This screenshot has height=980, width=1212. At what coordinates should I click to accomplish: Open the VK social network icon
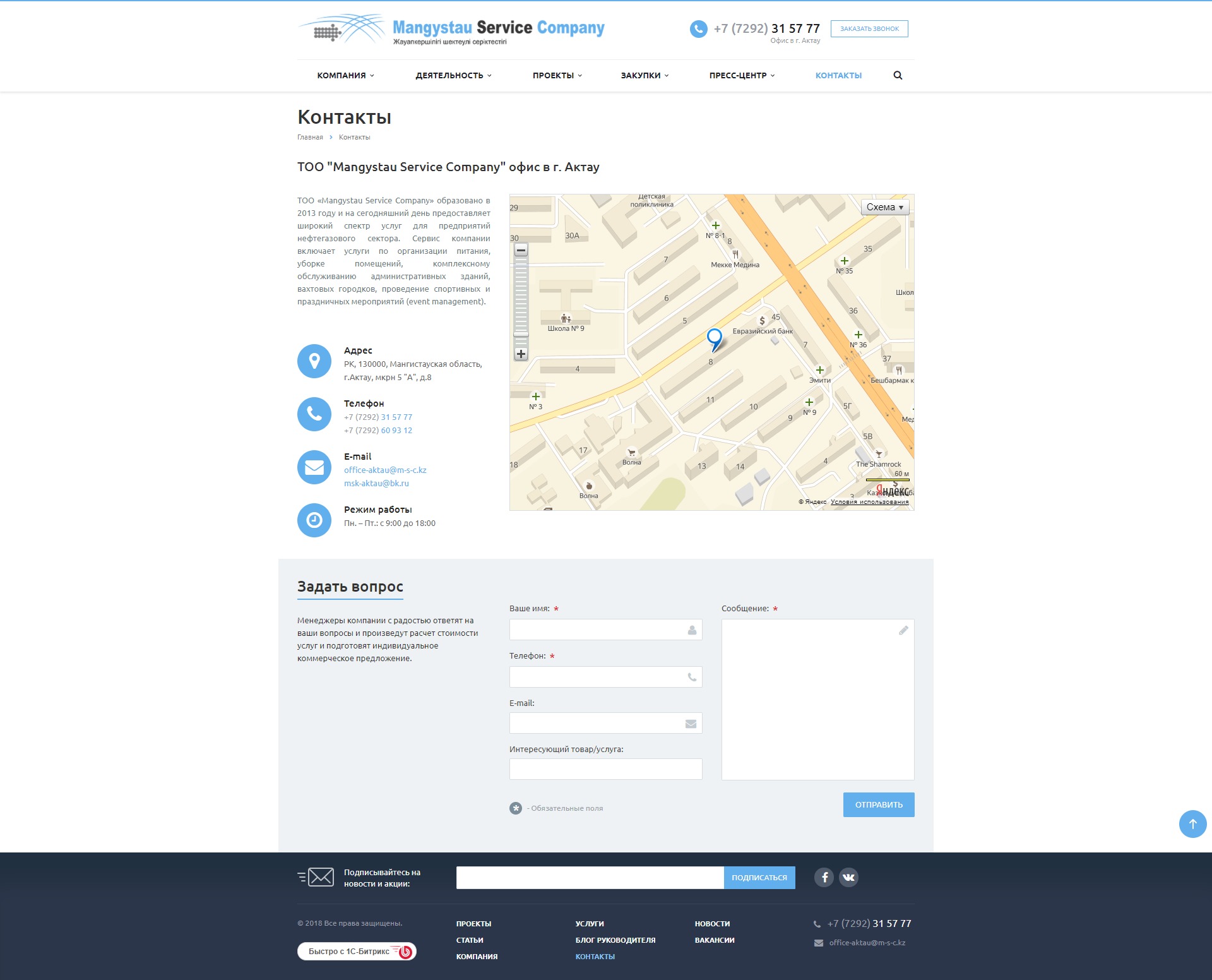click(x=848, y=877)
